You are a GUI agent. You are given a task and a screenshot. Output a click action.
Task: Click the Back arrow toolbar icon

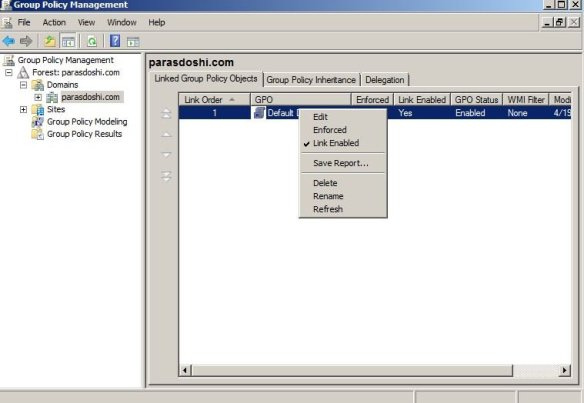click(x=9, y=41)
